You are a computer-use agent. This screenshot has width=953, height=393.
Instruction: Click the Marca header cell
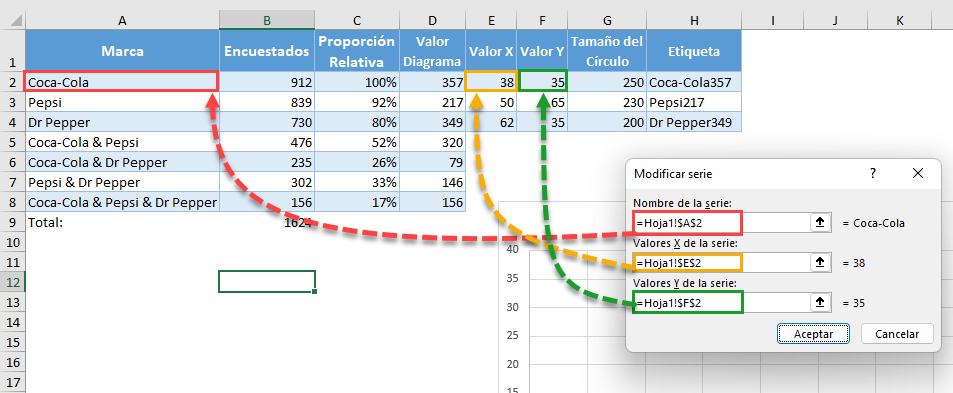[x=122, y=50]
